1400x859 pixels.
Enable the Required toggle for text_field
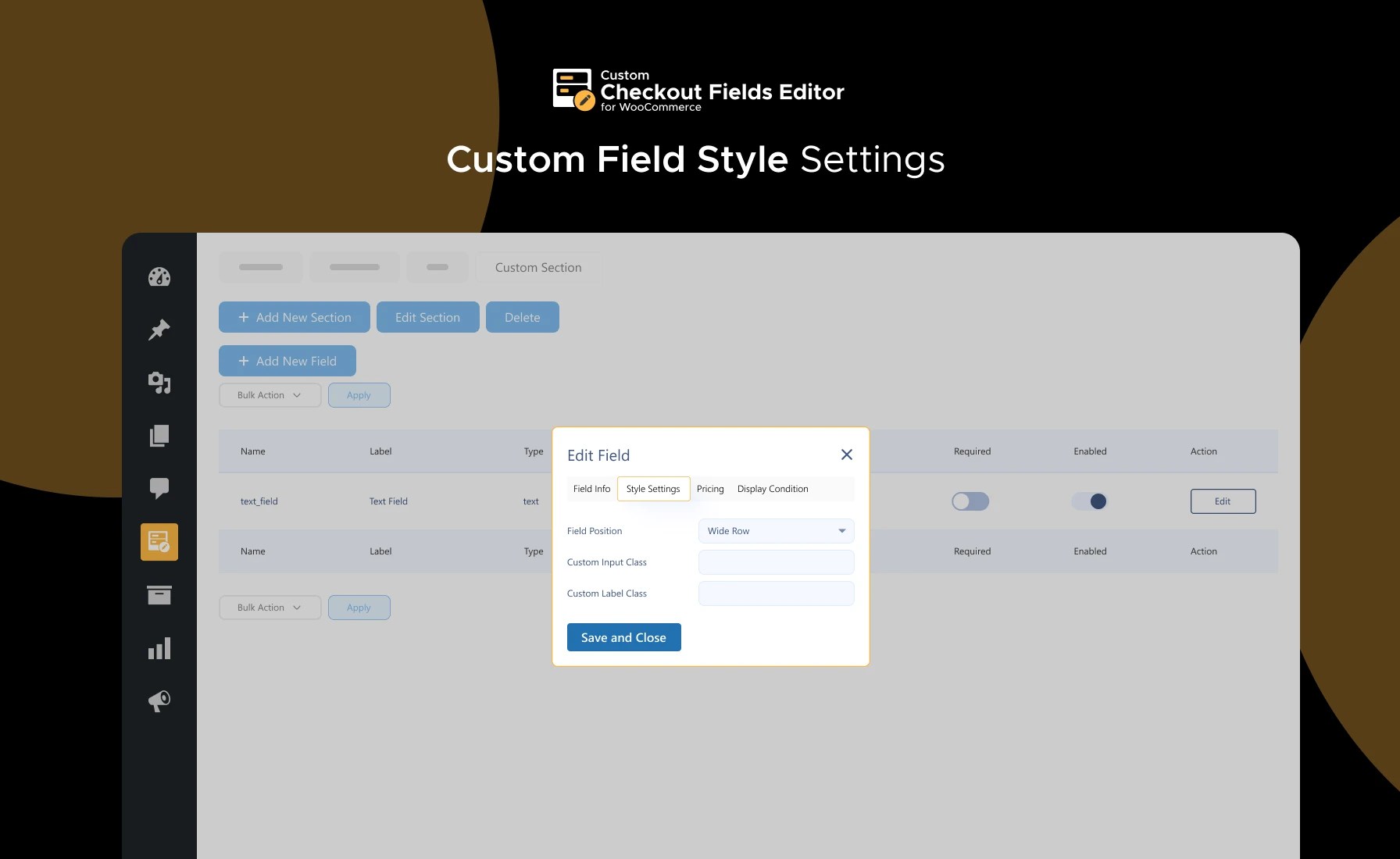(970, 501)
